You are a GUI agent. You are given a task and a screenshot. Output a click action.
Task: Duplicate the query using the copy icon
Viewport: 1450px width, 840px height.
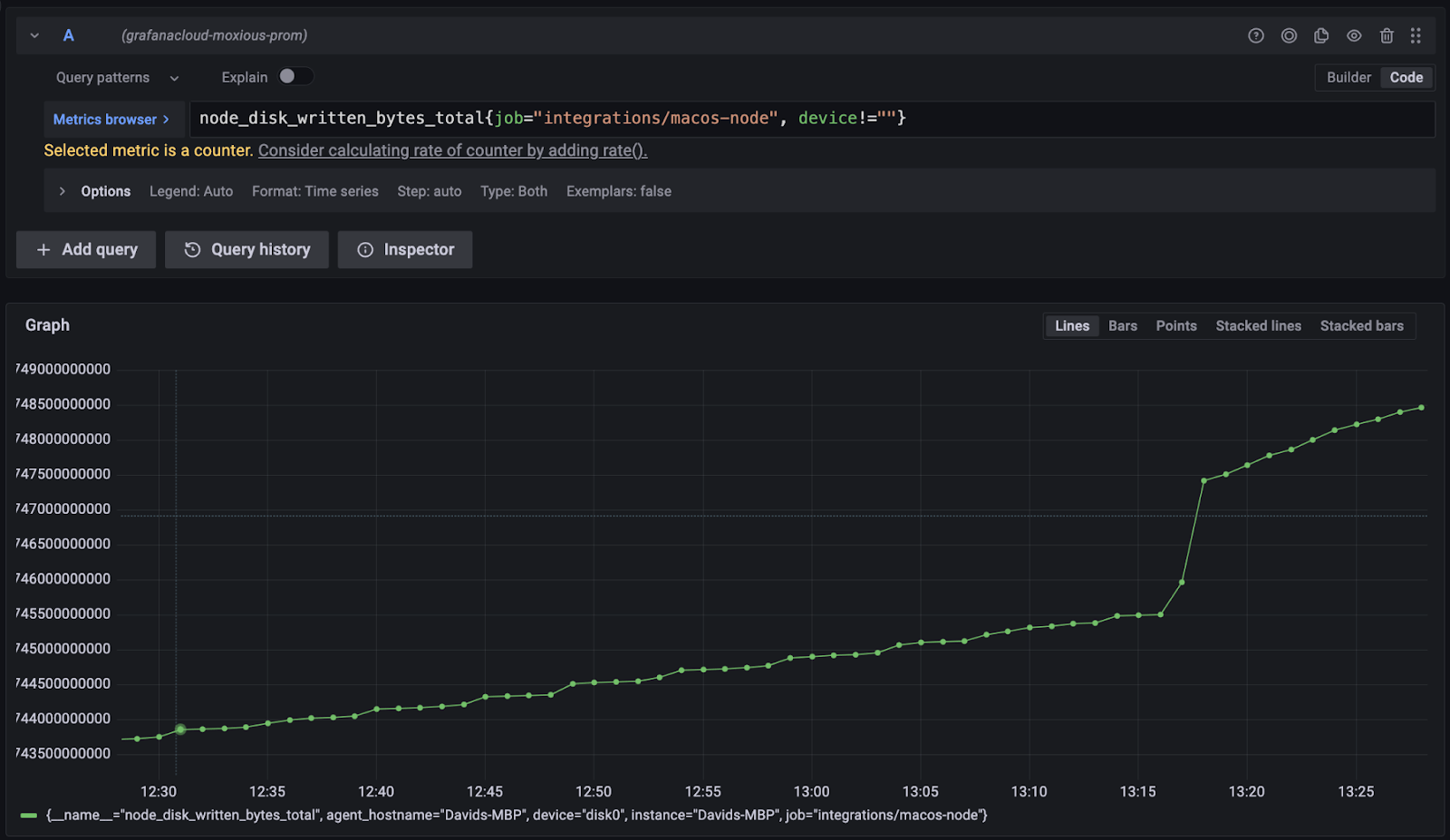pos(1320,35)
